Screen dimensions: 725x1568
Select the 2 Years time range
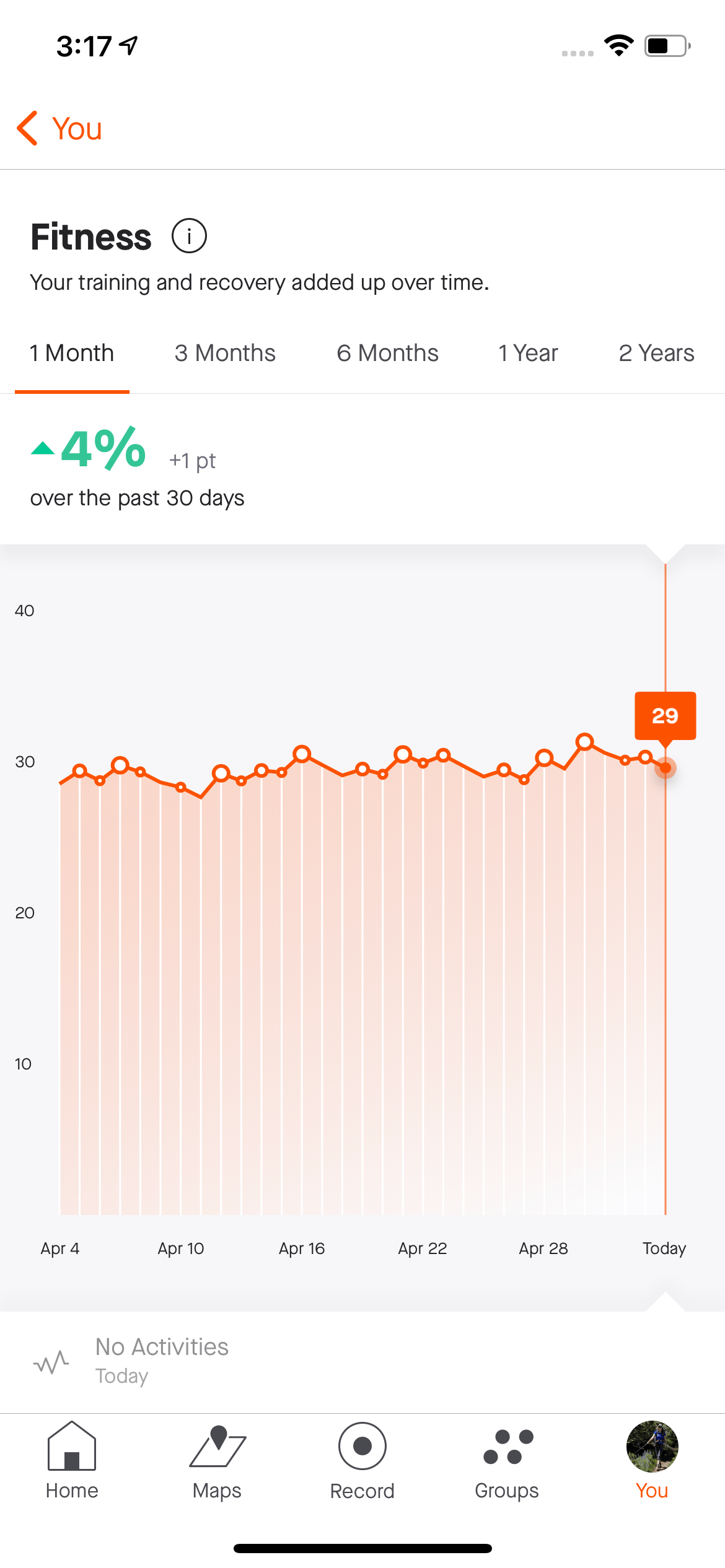657,353
